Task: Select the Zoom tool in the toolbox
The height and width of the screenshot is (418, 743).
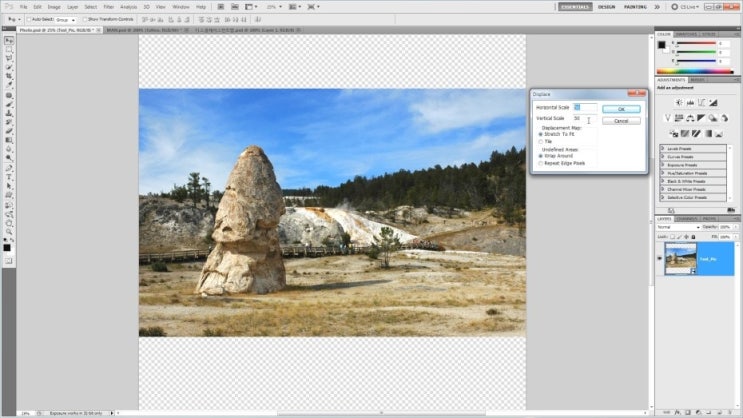Action: (x=9, y=232)
